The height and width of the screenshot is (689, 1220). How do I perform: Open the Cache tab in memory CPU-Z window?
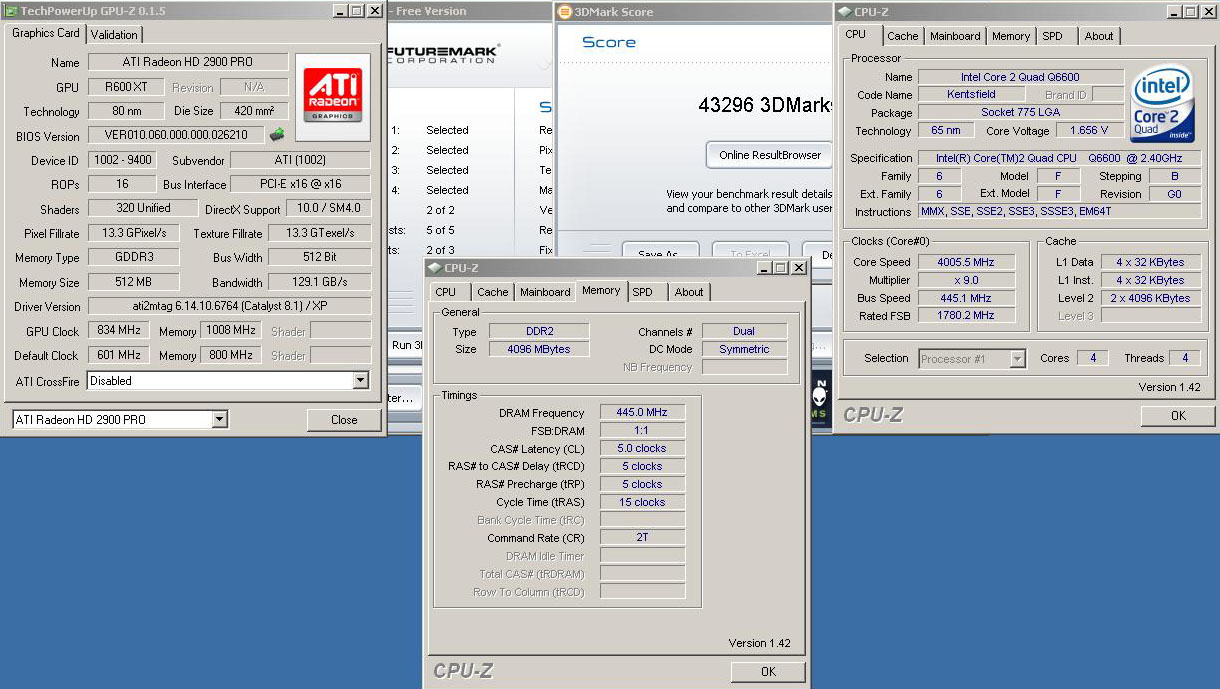492,292
